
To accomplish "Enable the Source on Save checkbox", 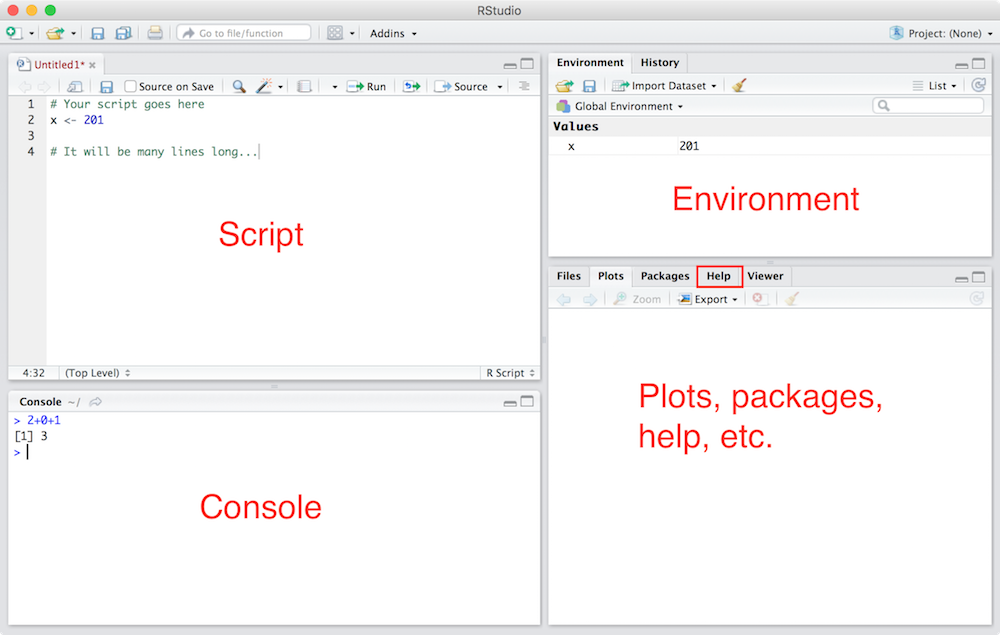I will (131, 87).
